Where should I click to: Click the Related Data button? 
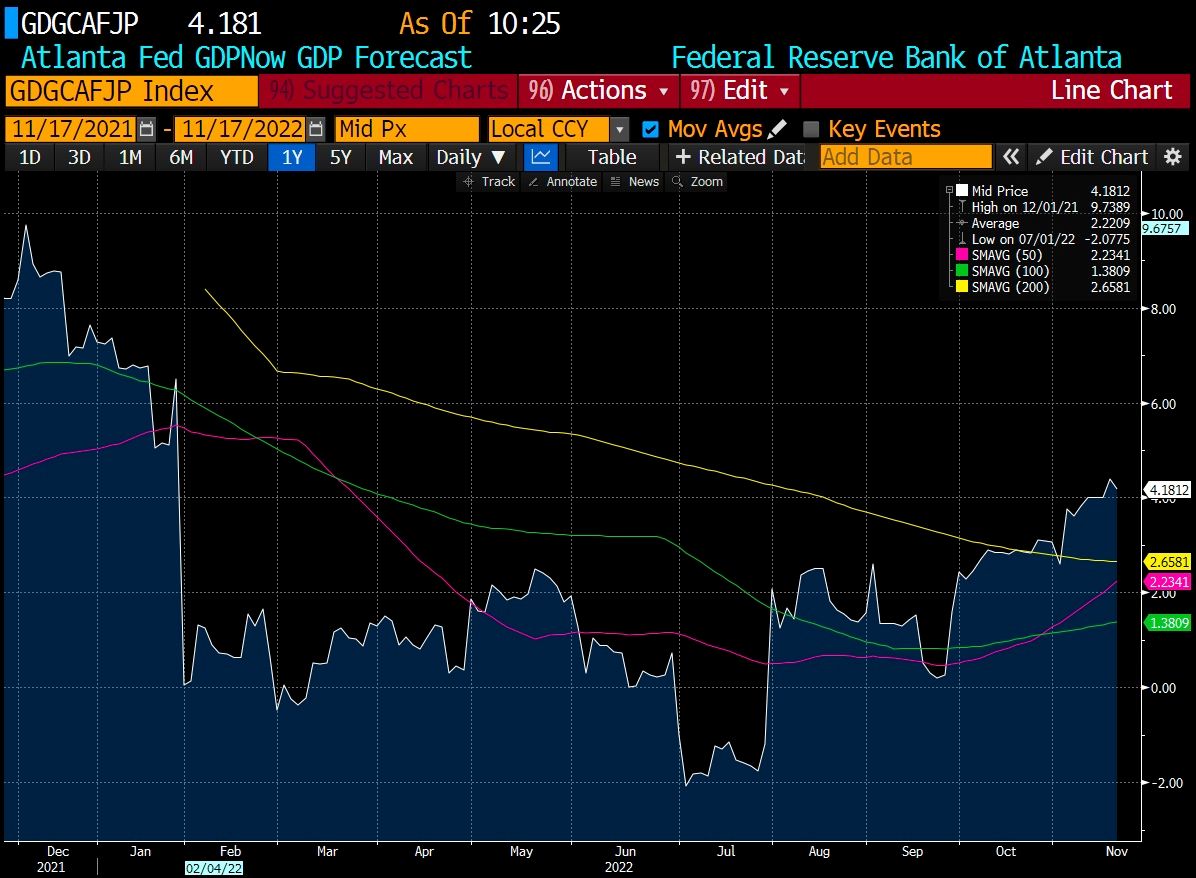pyautogui.click(x=739, y=157)
